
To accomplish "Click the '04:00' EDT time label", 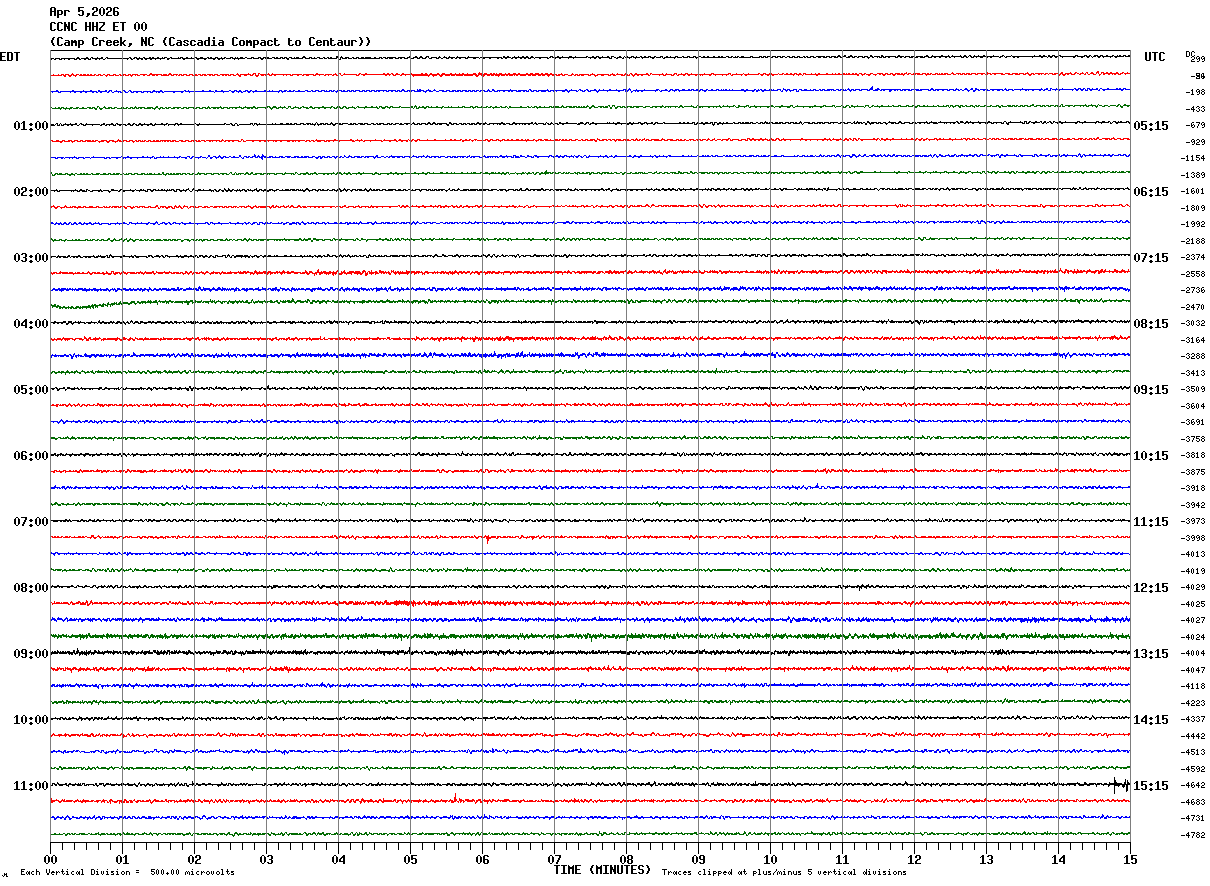I will (x=31, y=324).
